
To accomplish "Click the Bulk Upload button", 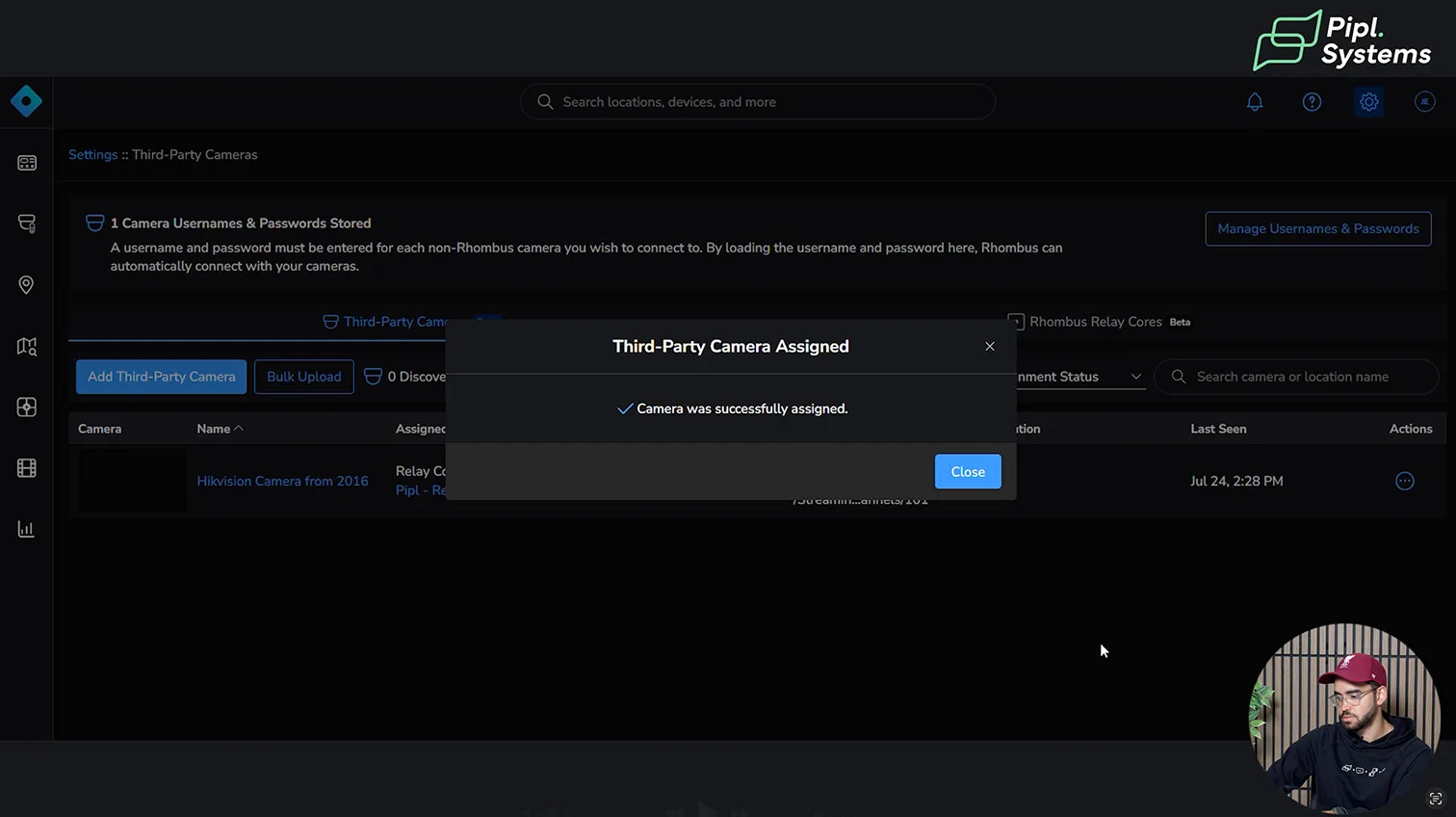I will [303, 377].
